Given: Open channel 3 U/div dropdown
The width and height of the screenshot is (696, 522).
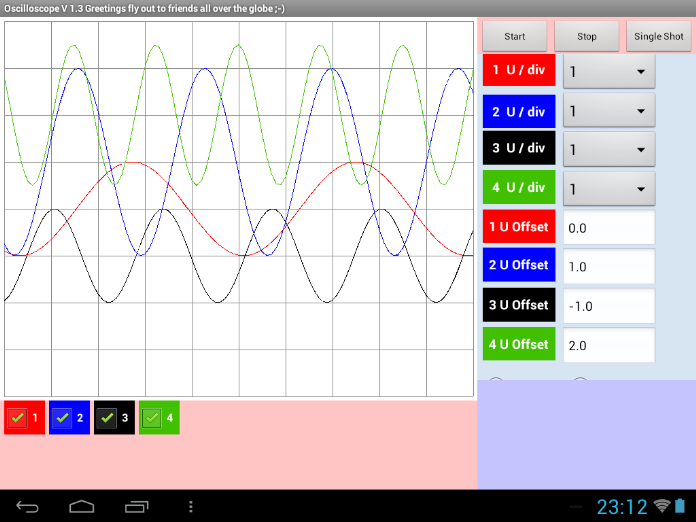Looking at the screenshot, I should click(609, 150).
